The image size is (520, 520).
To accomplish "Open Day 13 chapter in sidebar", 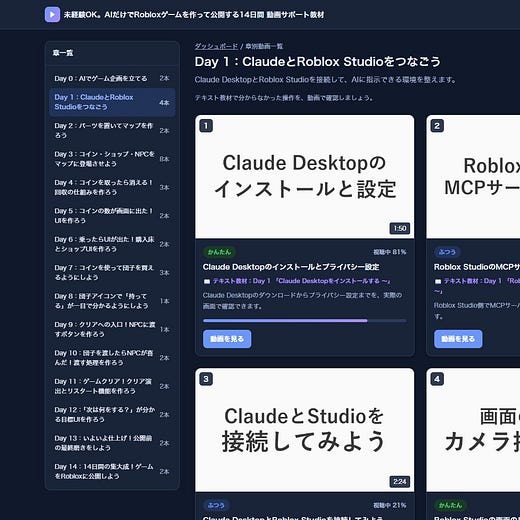I will coord(112,443).
